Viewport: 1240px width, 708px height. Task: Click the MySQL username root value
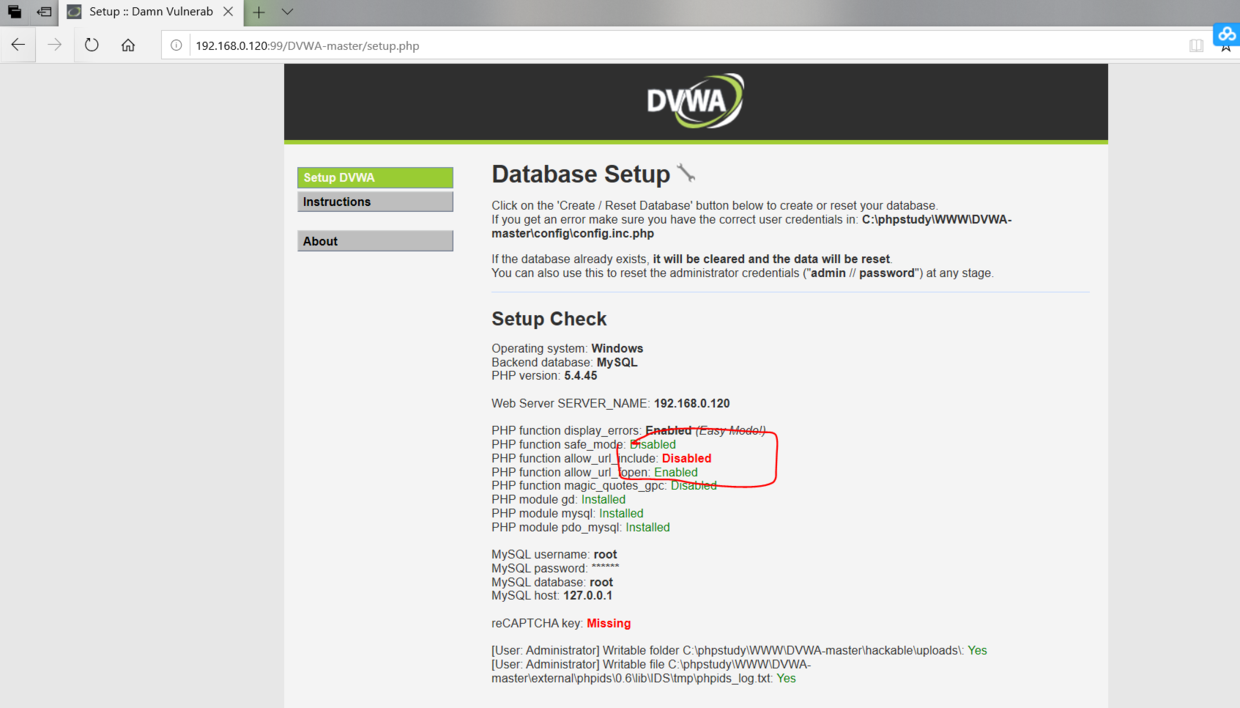coord(605,554)
